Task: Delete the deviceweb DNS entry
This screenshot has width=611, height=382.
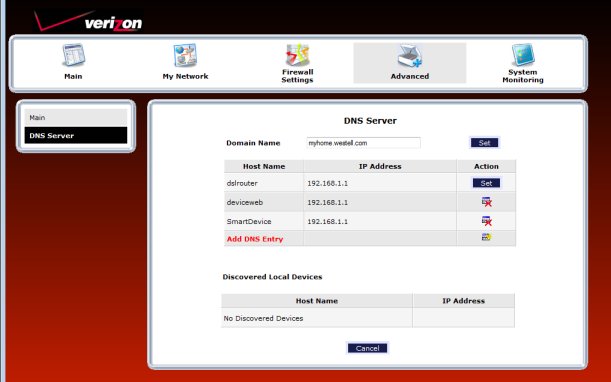Action: point(486,202)
